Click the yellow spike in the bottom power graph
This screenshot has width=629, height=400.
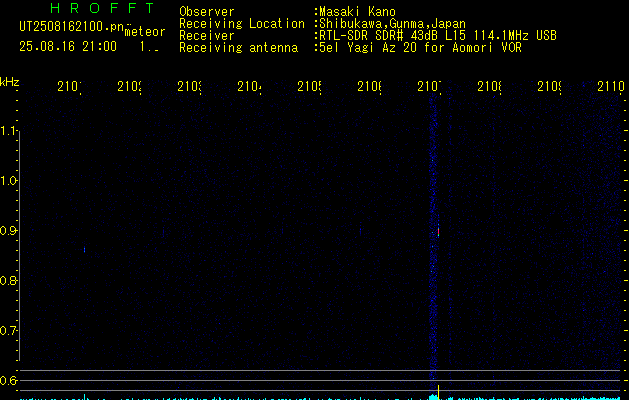click(x=438, y=392)
